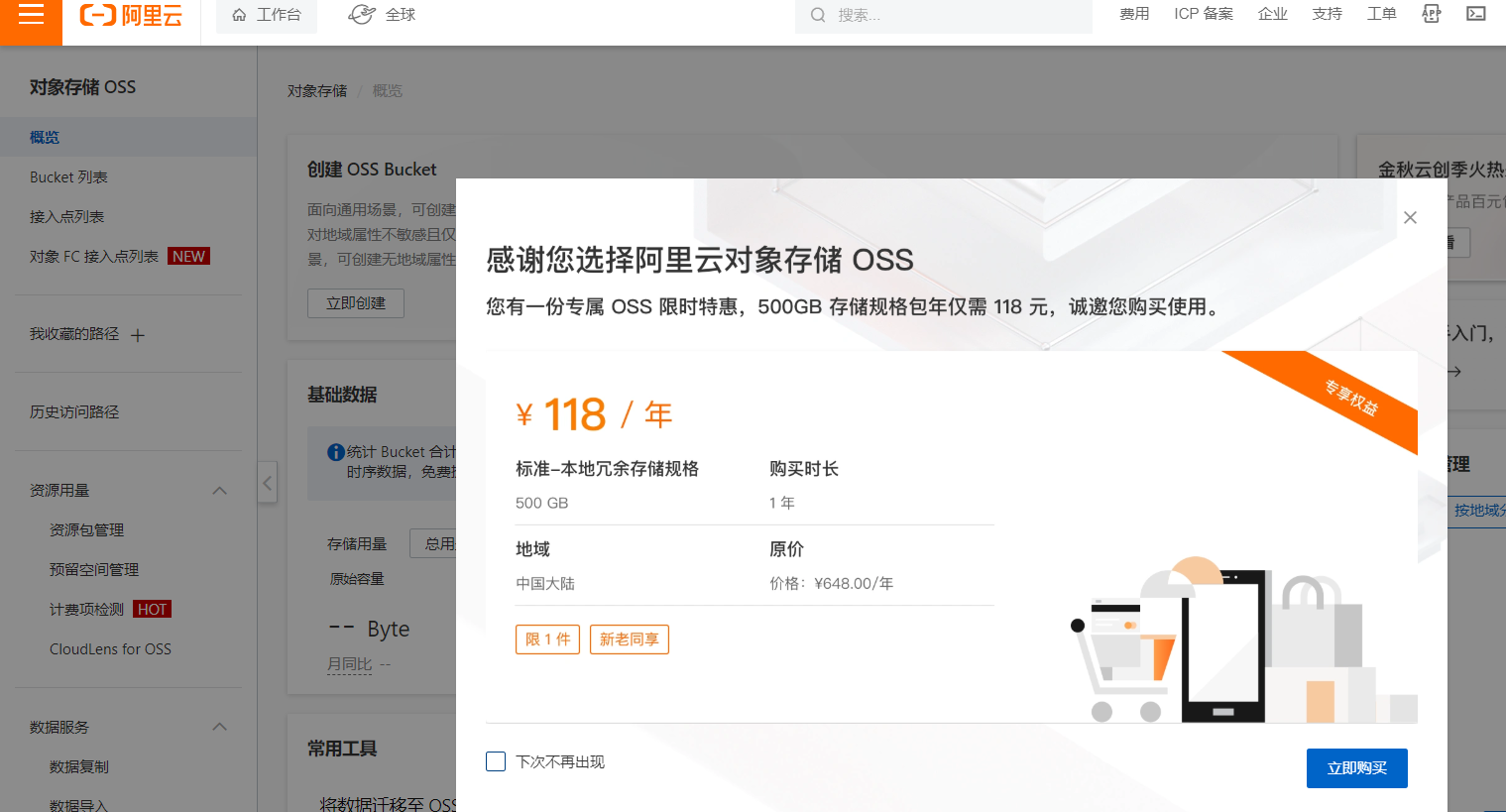This screenshot has width=1506, height=812.
Task: Click the 立即创建 button
Action: coord(356,302)
